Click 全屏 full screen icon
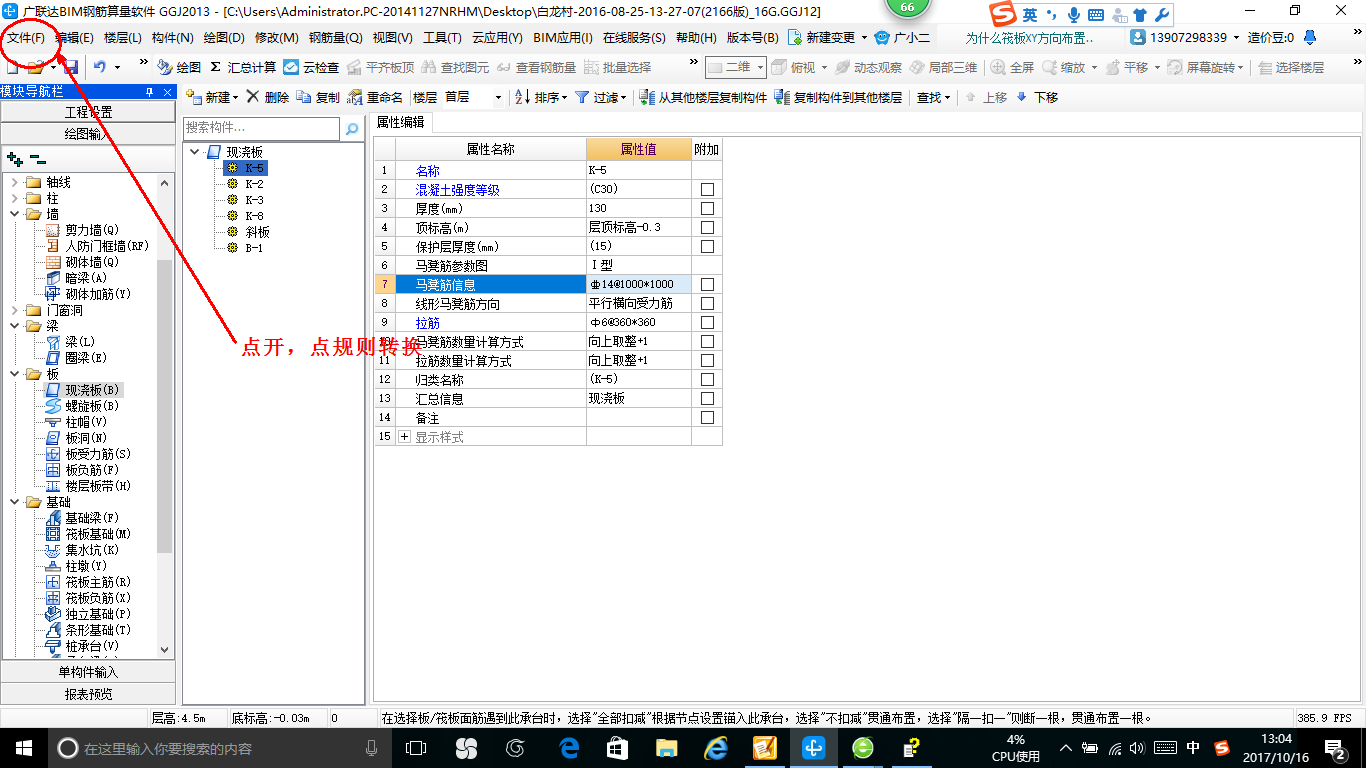 point(1013,67)
